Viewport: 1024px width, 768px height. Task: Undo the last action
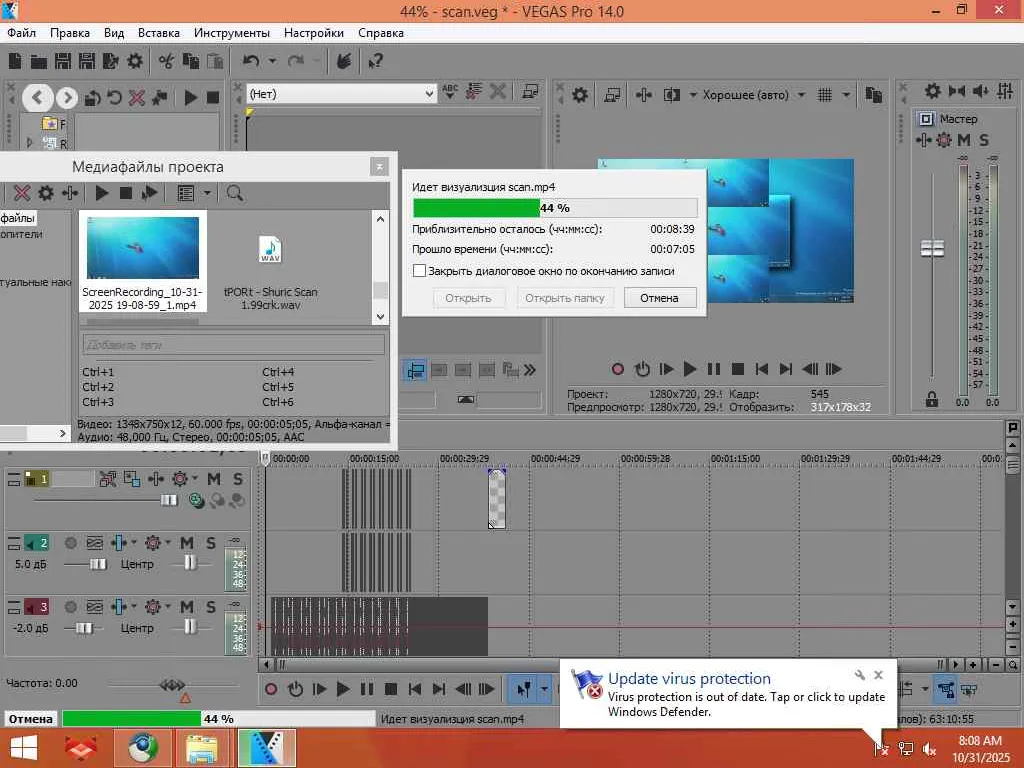click(251, 61)
